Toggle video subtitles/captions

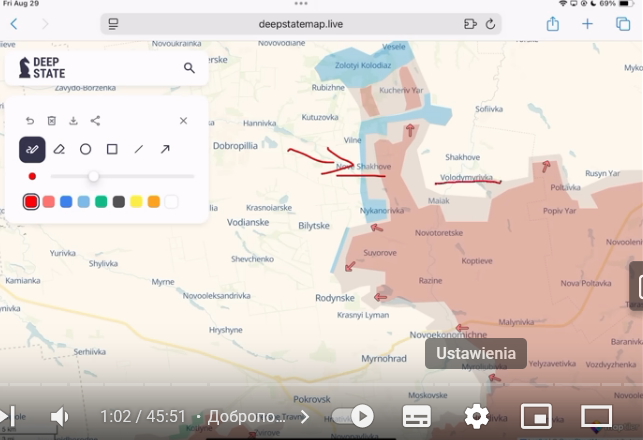(x=416, y=416)
